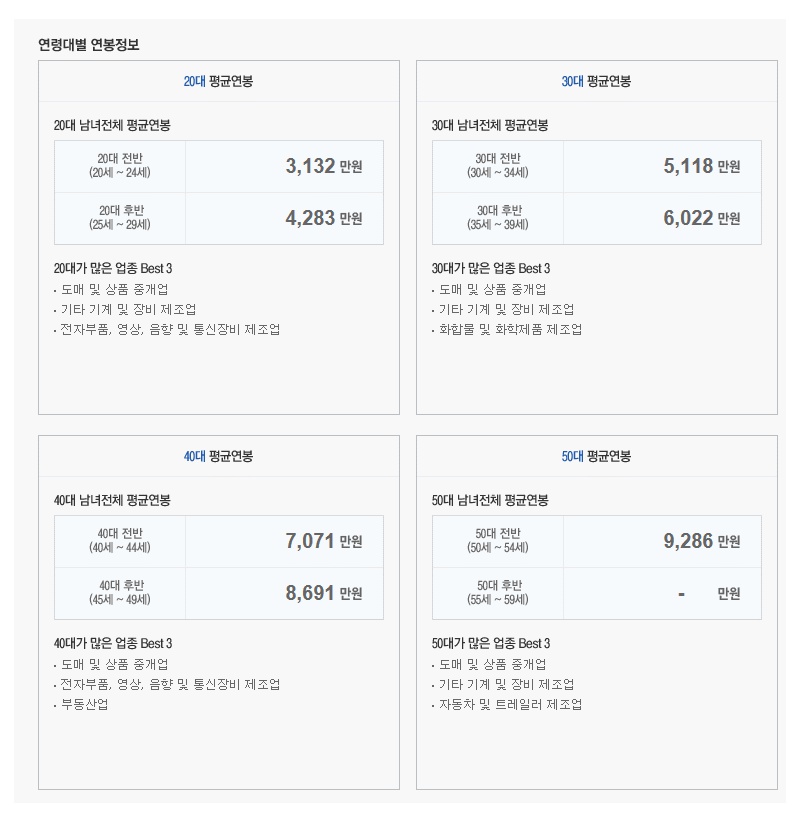Click 도매 및 상품 중개업 under 50대 list

pos(493,664)
